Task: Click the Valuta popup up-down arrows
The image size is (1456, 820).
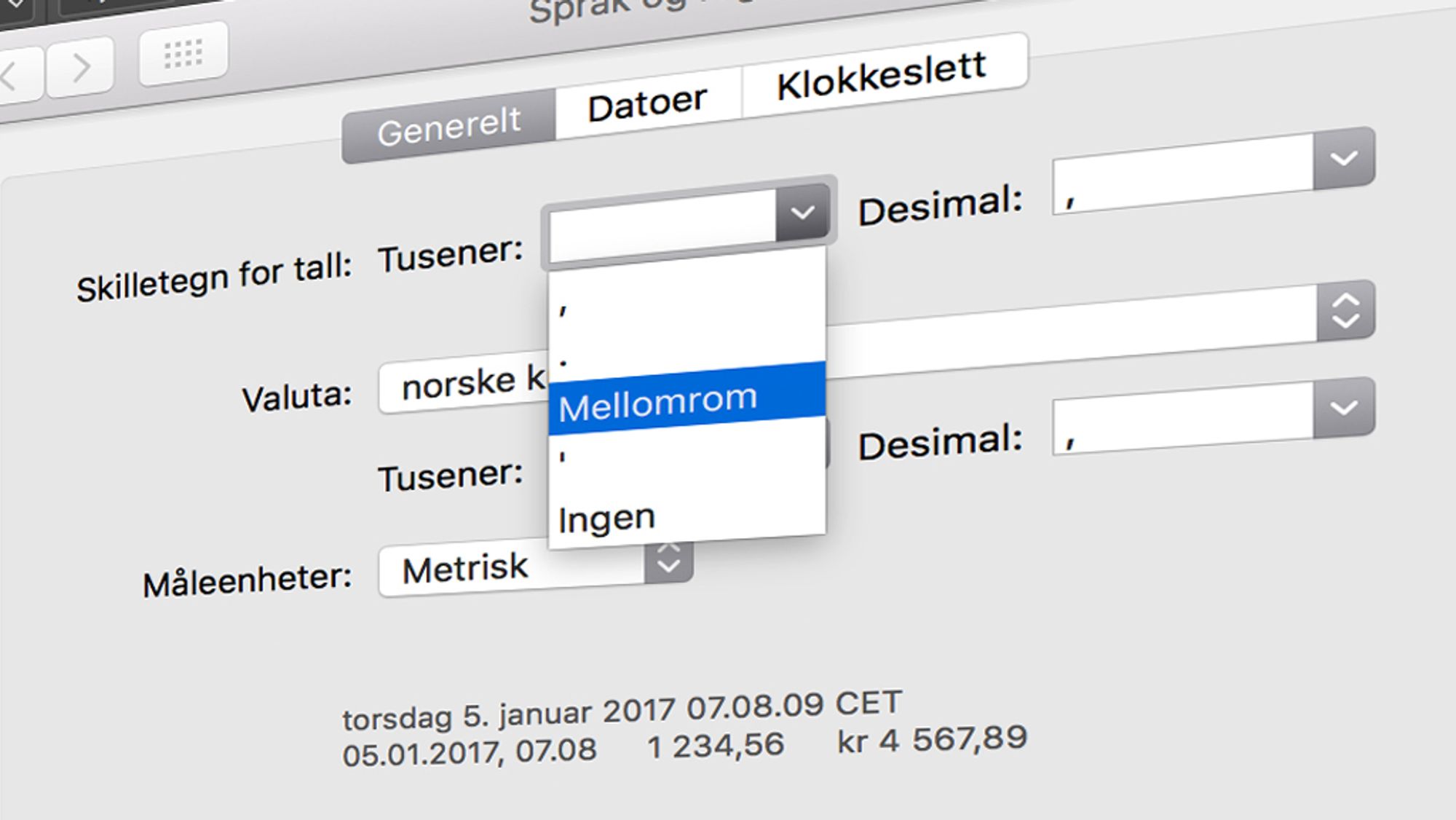Action: pyautogui.click(x=1345, y=311)
